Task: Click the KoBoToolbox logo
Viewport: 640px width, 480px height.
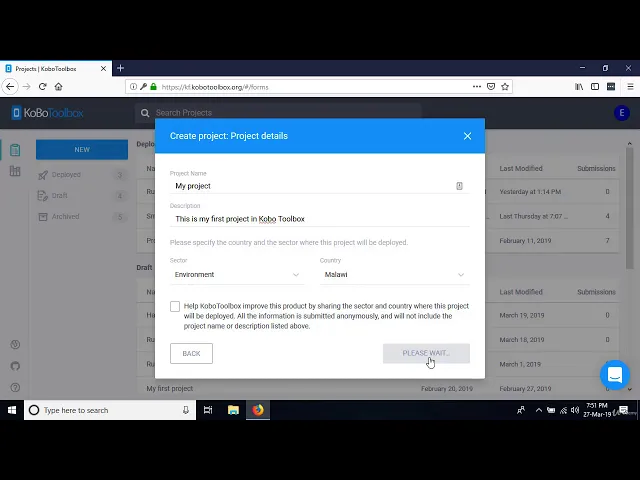Action: point(47,113)
